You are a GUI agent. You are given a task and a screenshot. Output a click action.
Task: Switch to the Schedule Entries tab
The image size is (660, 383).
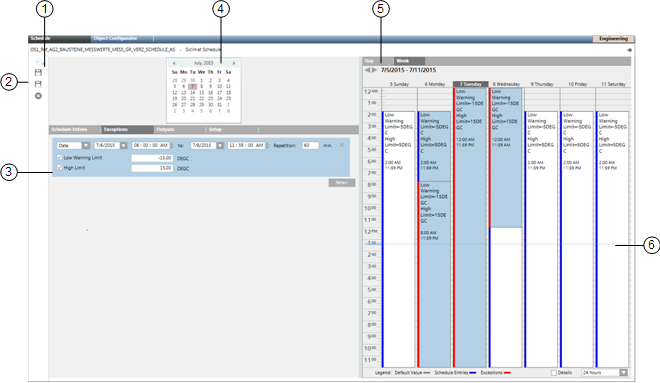75,129
